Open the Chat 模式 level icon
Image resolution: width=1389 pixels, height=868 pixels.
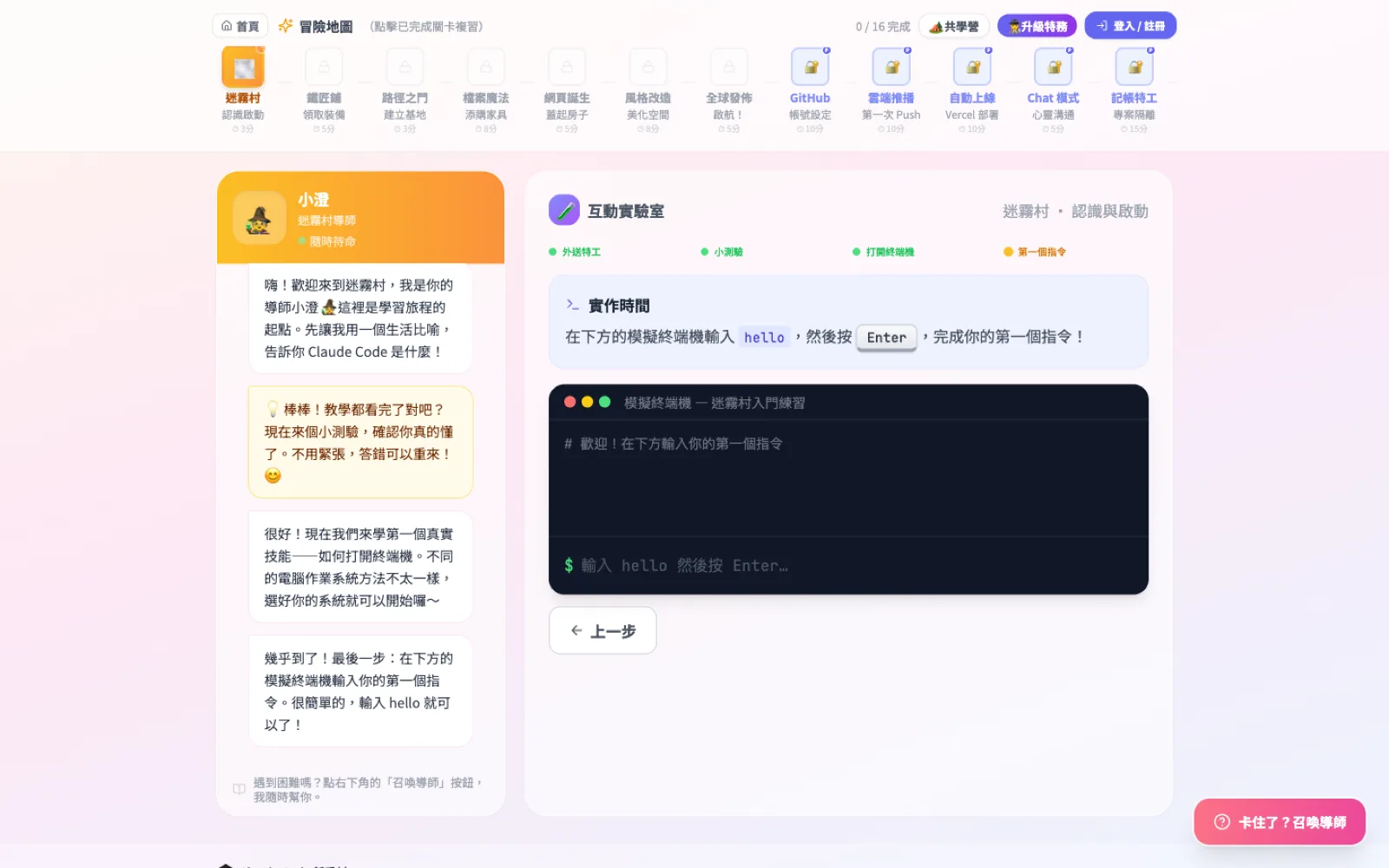pos(1053,68)
